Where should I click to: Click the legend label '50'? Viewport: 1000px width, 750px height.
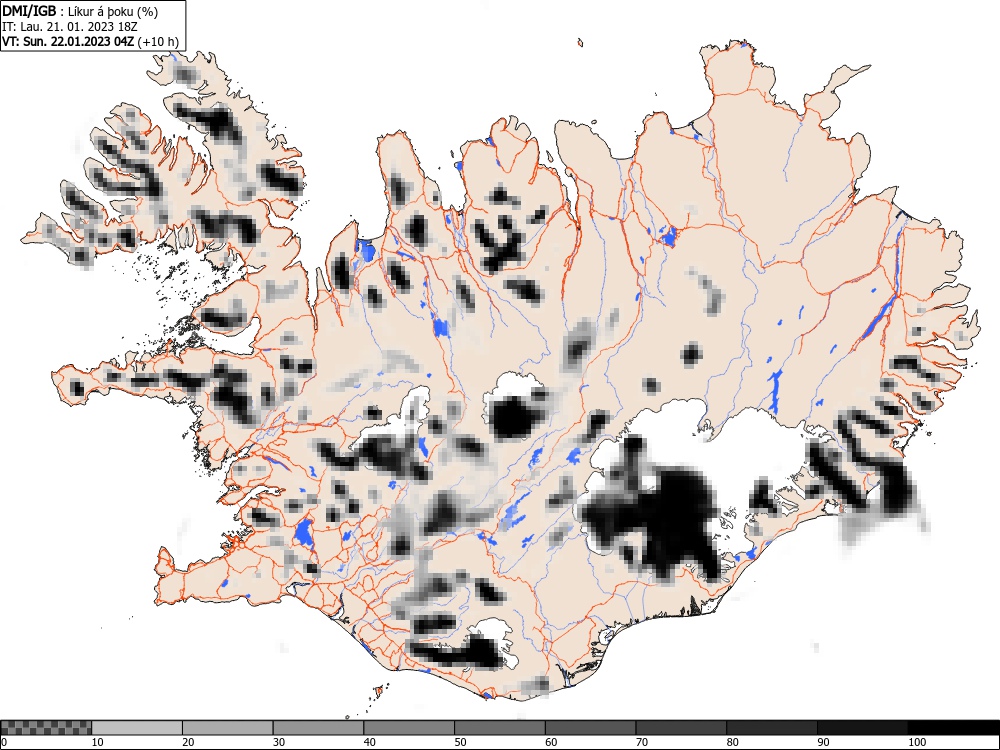pos(460,742)
